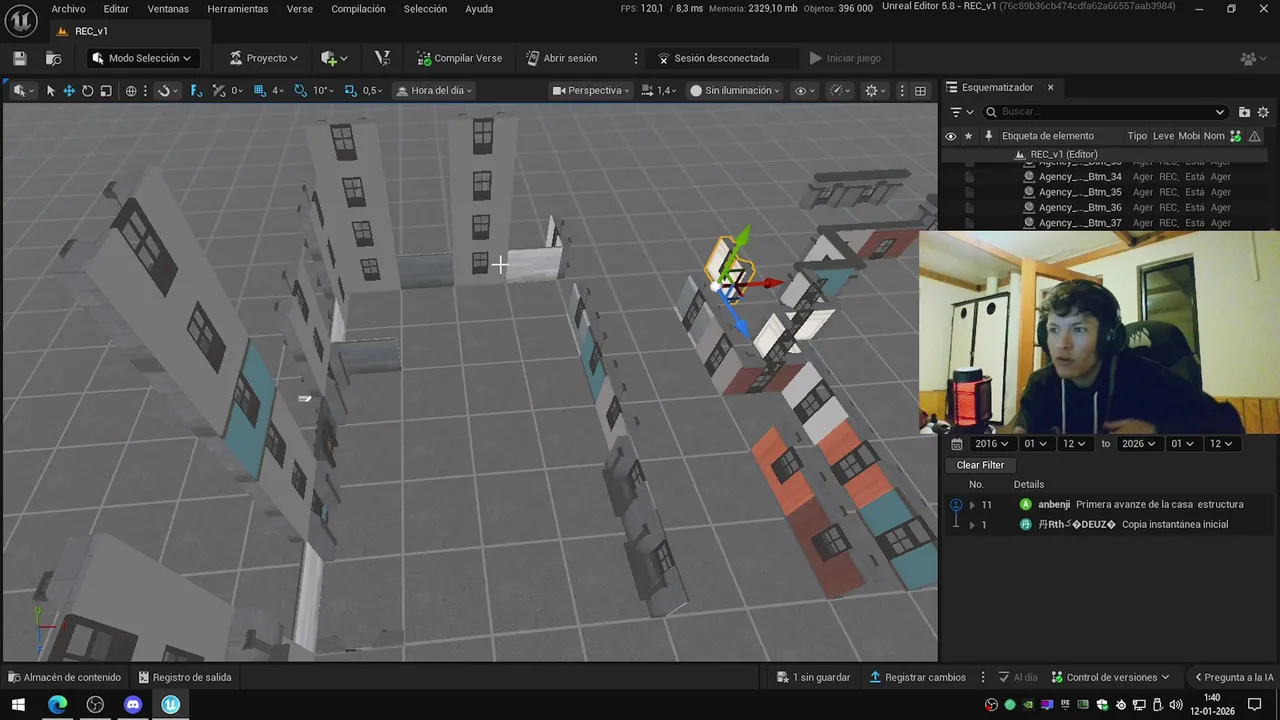Activate the rotate gizmo tool
1280x720 pixels.
(87, 91)
